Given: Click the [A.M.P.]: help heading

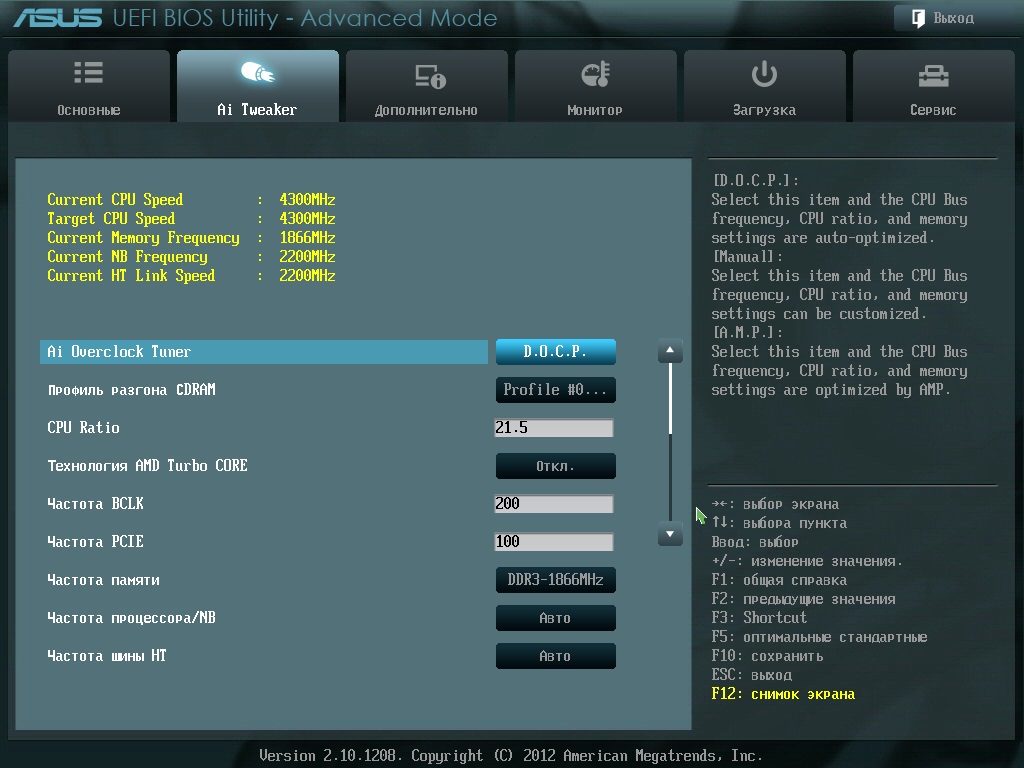Looking at the screenshot, I should (x=748, y=332).
